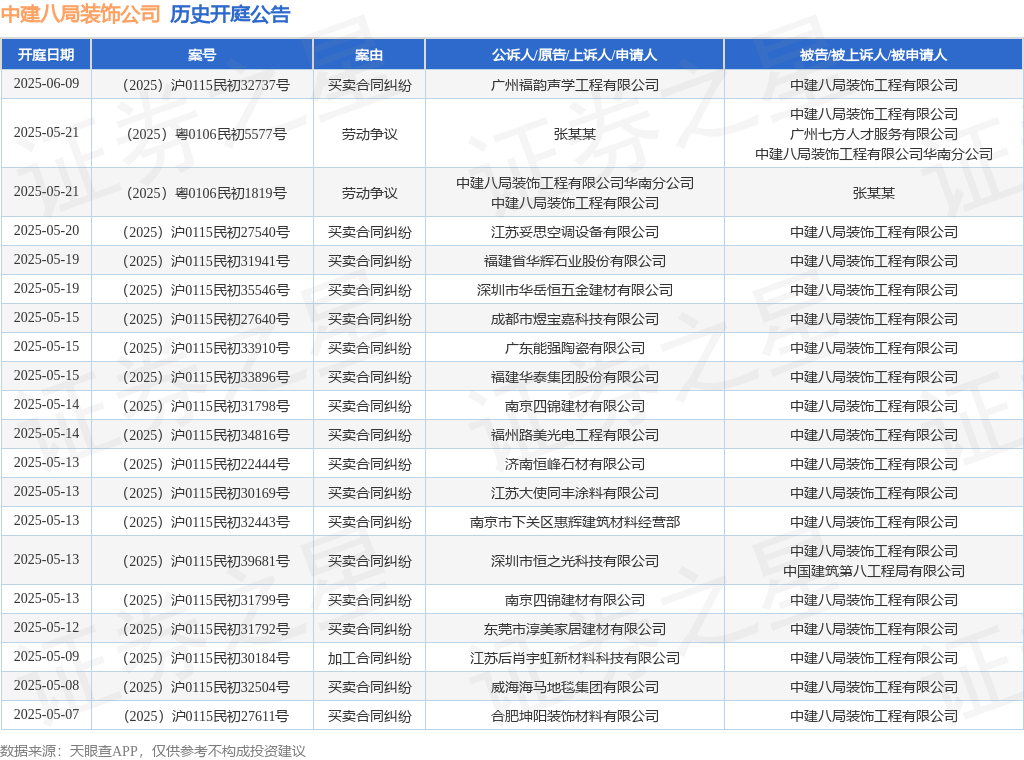The width and height of the screenshot is (1024, 760).
Task: Select case number 沪0115民初31792号
Action: [x=206, y=629]
